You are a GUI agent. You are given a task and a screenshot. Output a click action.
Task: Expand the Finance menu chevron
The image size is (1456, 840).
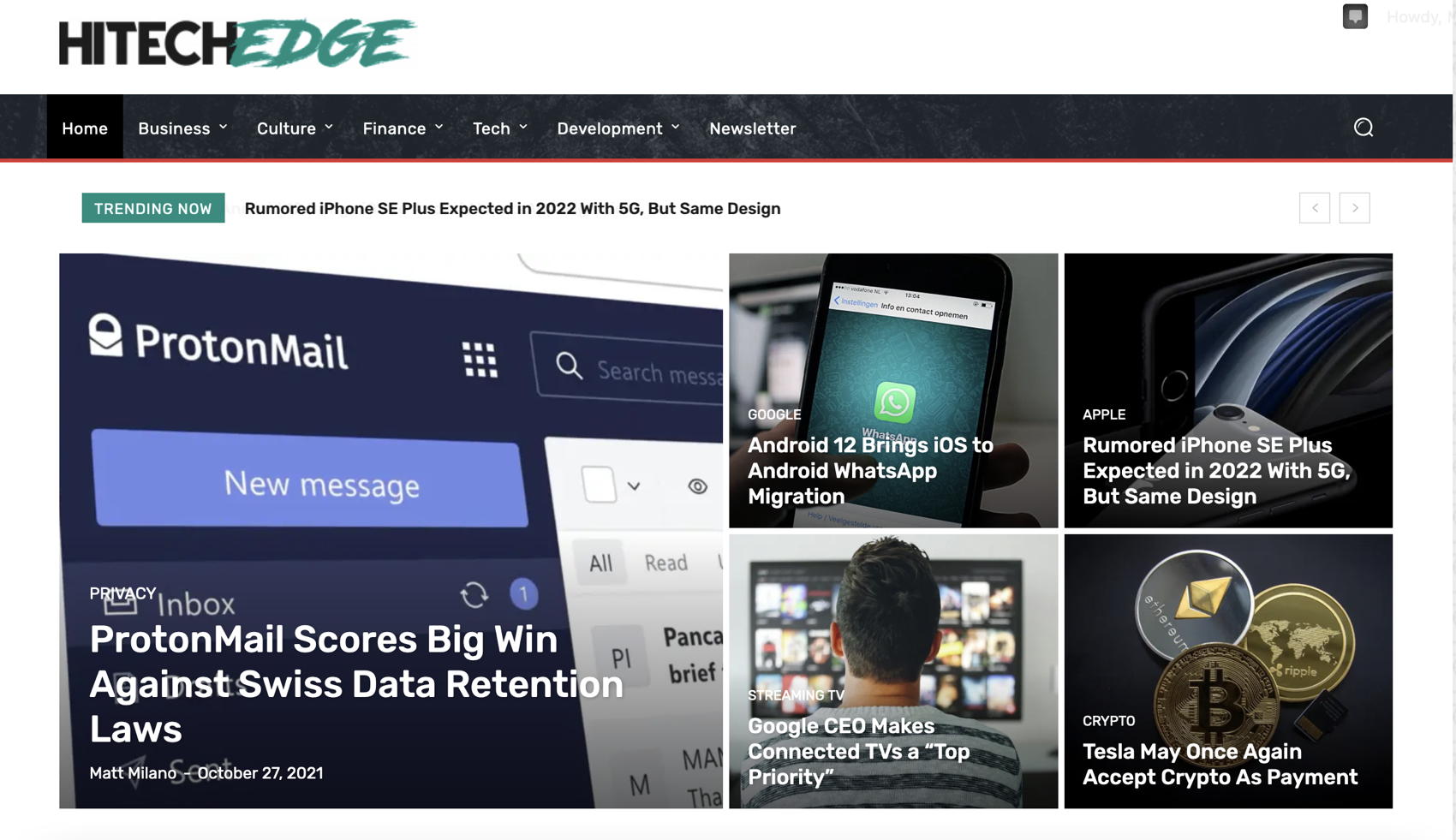pyautogui.click(x=439, y=127)
